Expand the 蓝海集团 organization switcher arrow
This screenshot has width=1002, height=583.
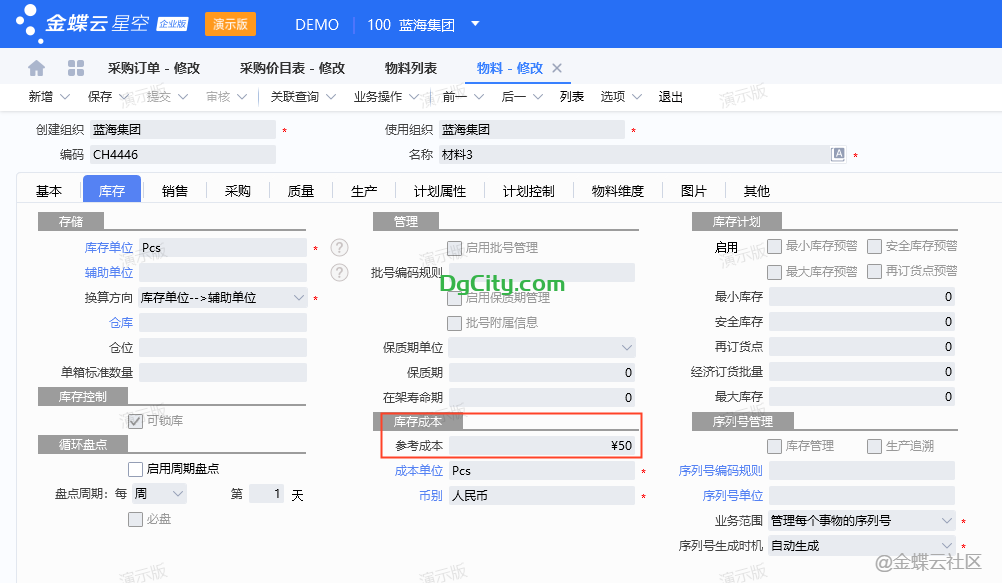476,24
